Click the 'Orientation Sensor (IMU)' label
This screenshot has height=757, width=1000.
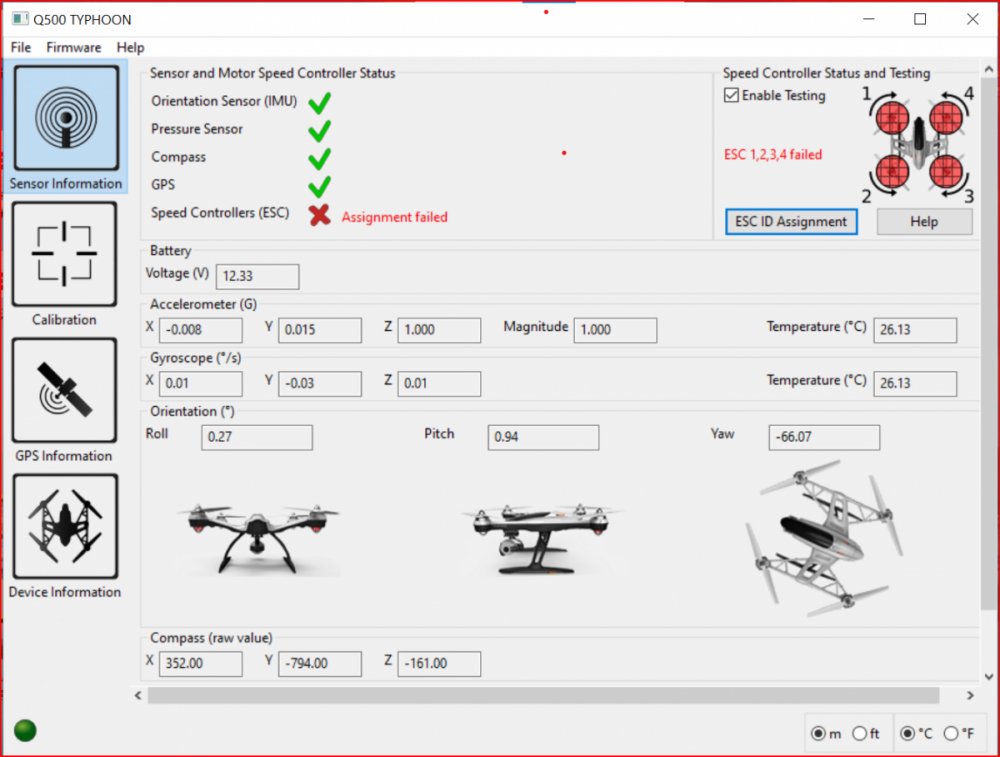click(224, 101)
